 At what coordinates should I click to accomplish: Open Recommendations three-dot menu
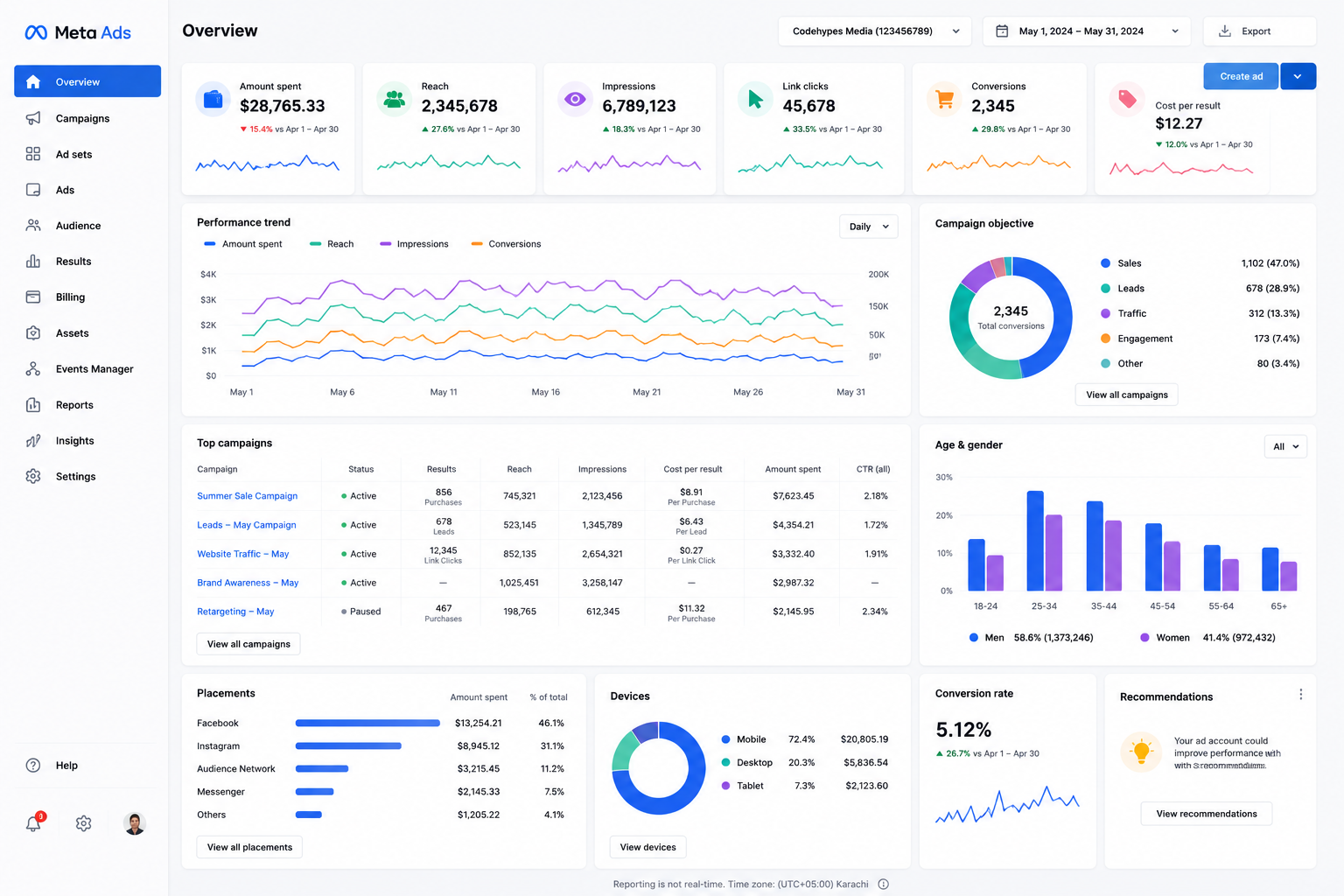point(1301,694)
